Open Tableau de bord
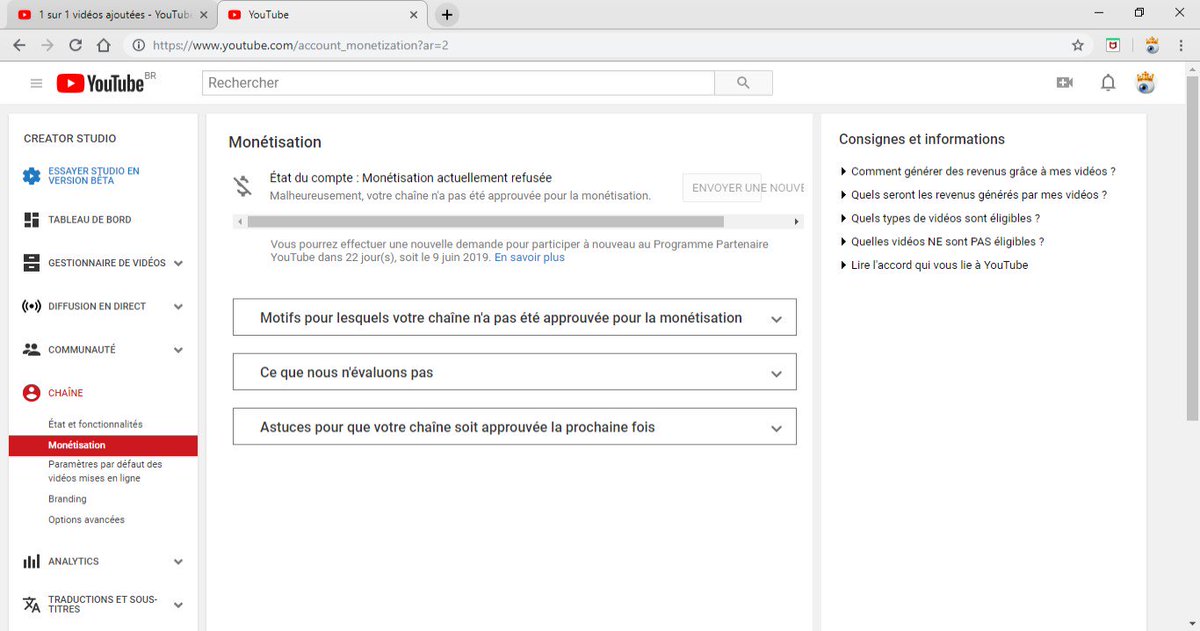This screenshot has width=1200, height=631. [89, 220]
